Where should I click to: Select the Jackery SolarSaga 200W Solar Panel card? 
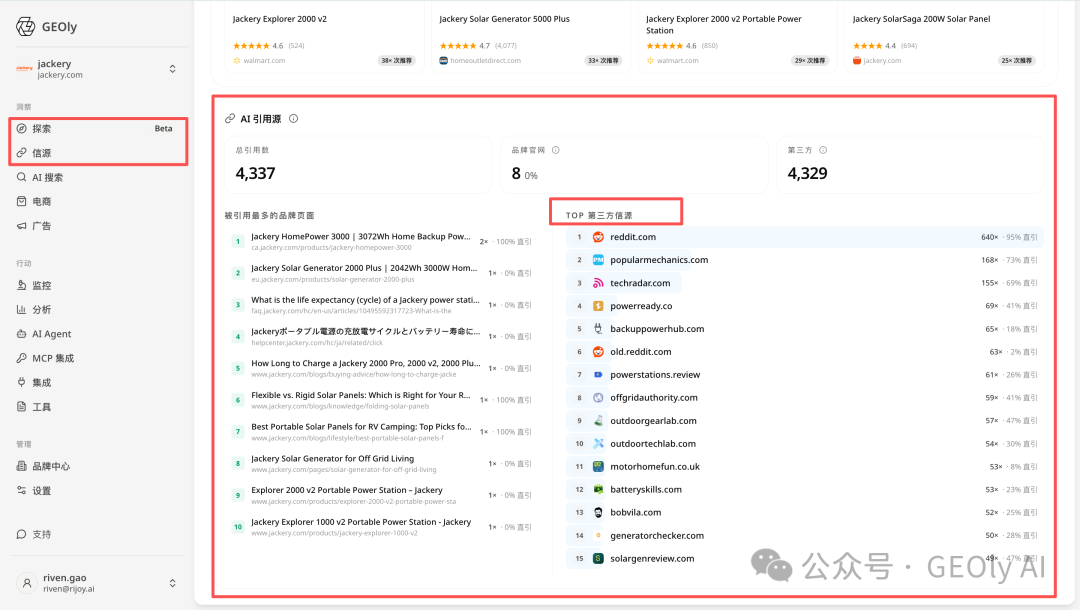tap(944, 36)
